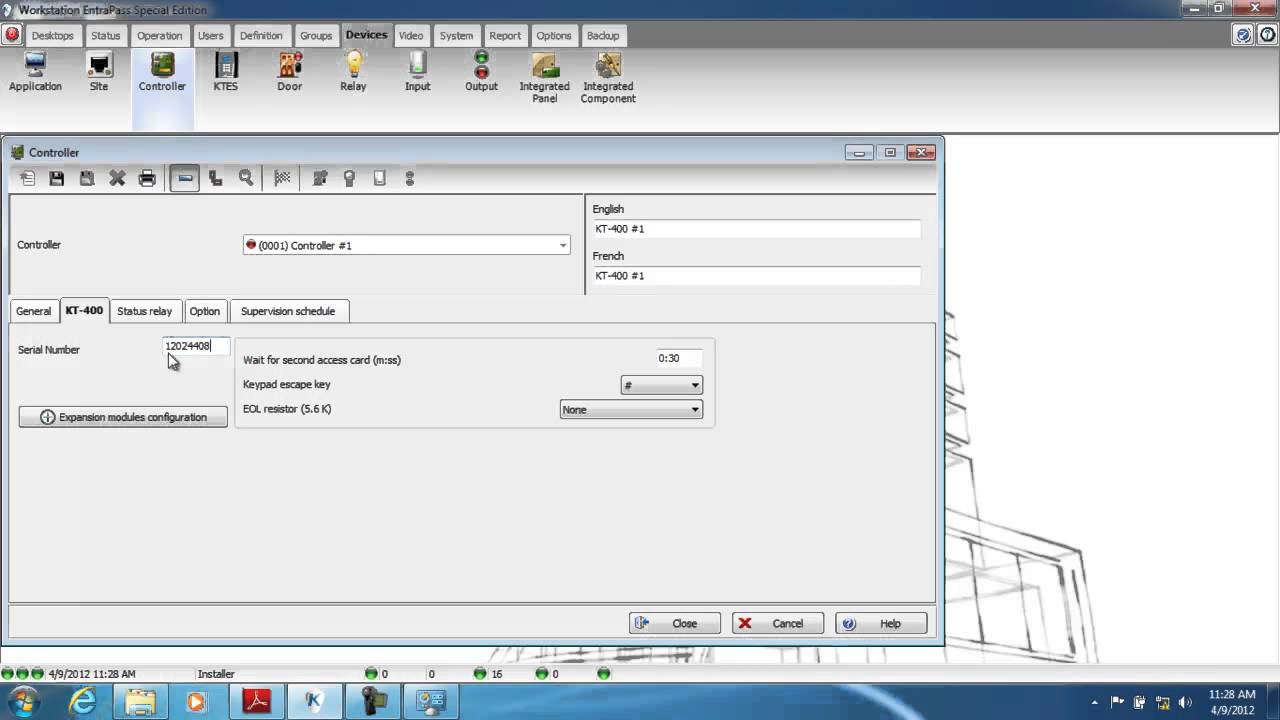Open the Door device icon
Viewport: 1280px width, 720px height.
tap(290, 72)
